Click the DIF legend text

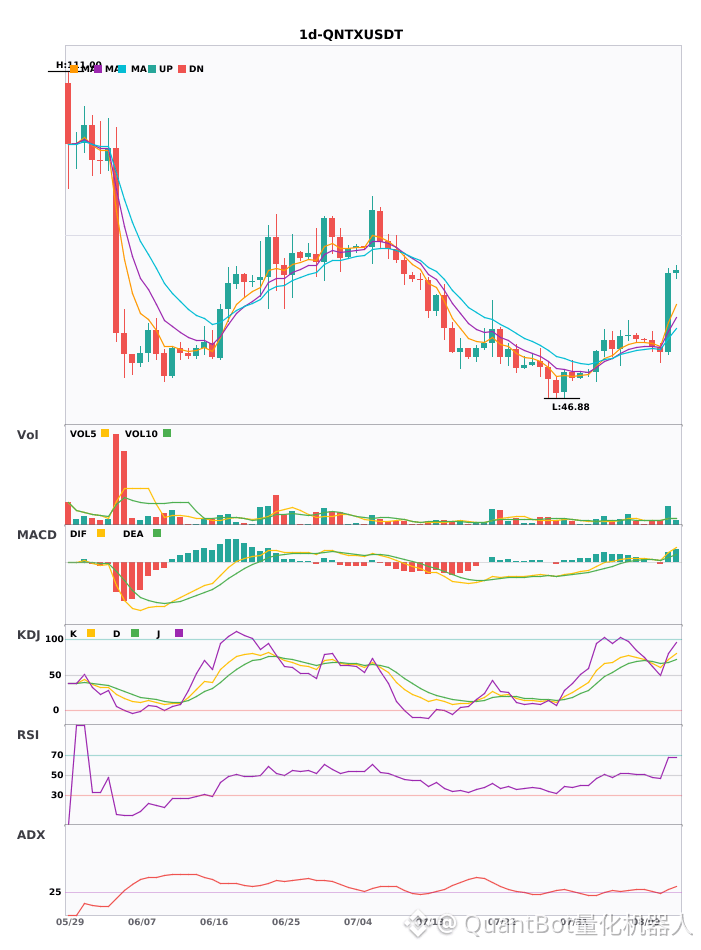tap(78, 534)
